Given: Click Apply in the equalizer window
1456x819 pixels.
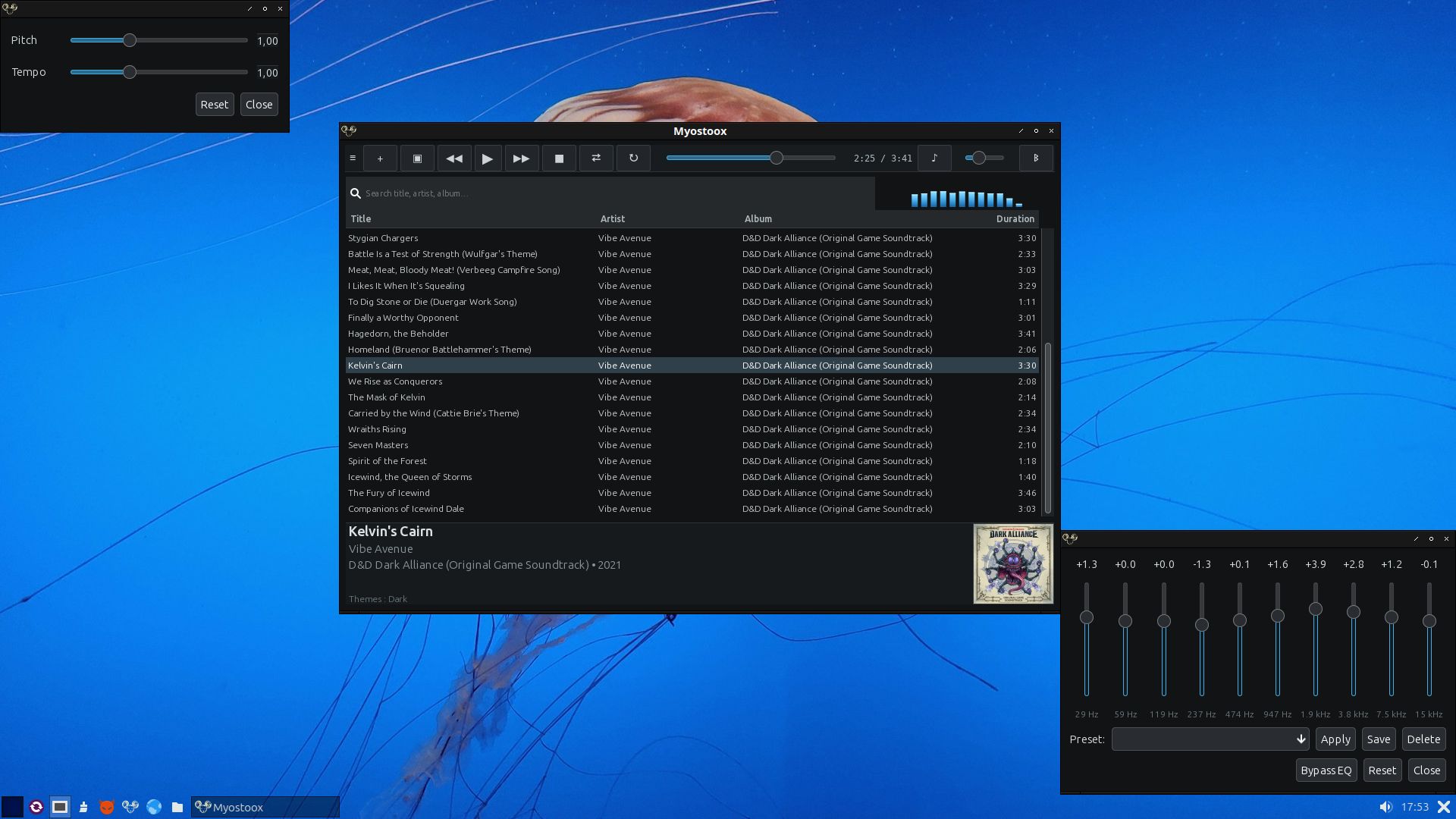Looking at the screenshot, I should click(x=1335, y=739).
